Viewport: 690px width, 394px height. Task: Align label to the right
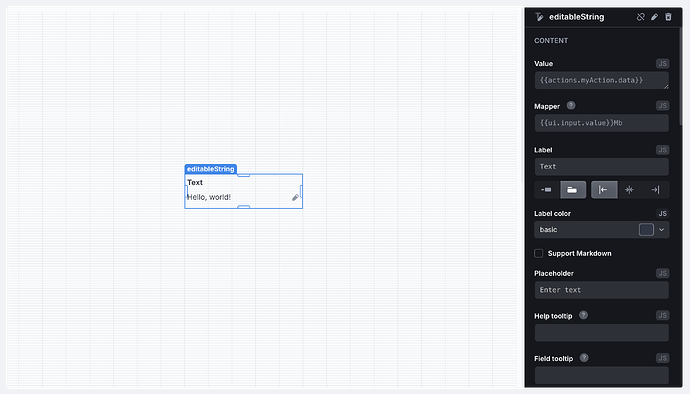coord(655,190)
